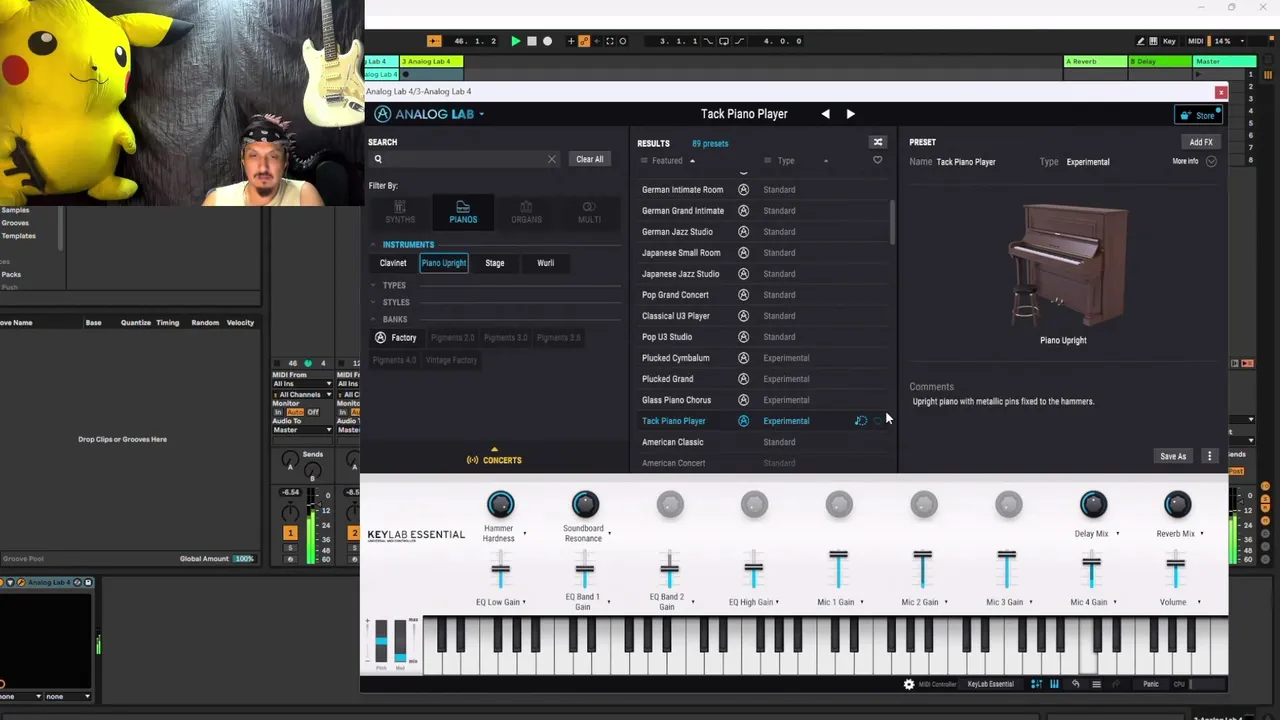Toggle the Factory bank filter

396,338
